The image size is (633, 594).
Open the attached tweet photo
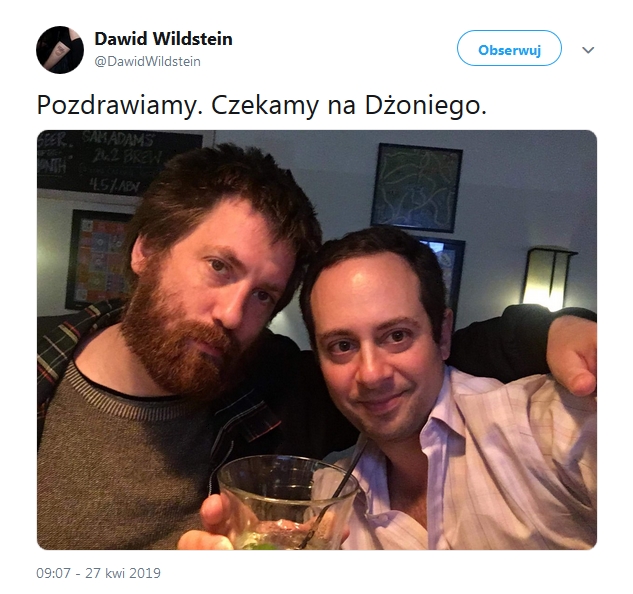(x=316, y=340)
